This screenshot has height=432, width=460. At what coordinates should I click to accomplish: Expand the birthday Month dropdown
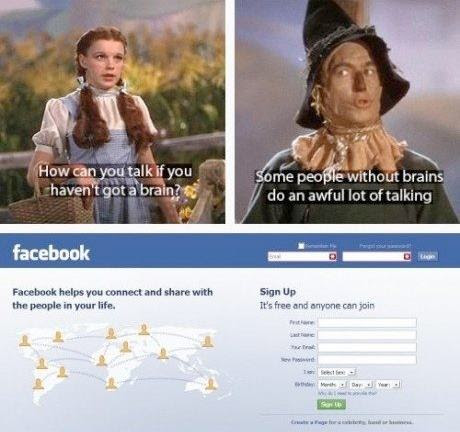(333, 385)
